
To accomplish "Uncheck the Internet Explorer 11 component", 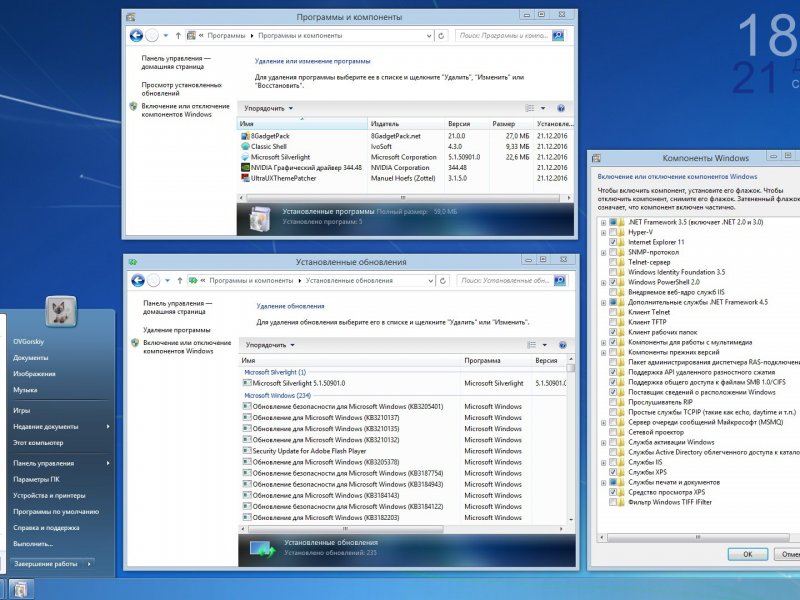I will (613, 242).
